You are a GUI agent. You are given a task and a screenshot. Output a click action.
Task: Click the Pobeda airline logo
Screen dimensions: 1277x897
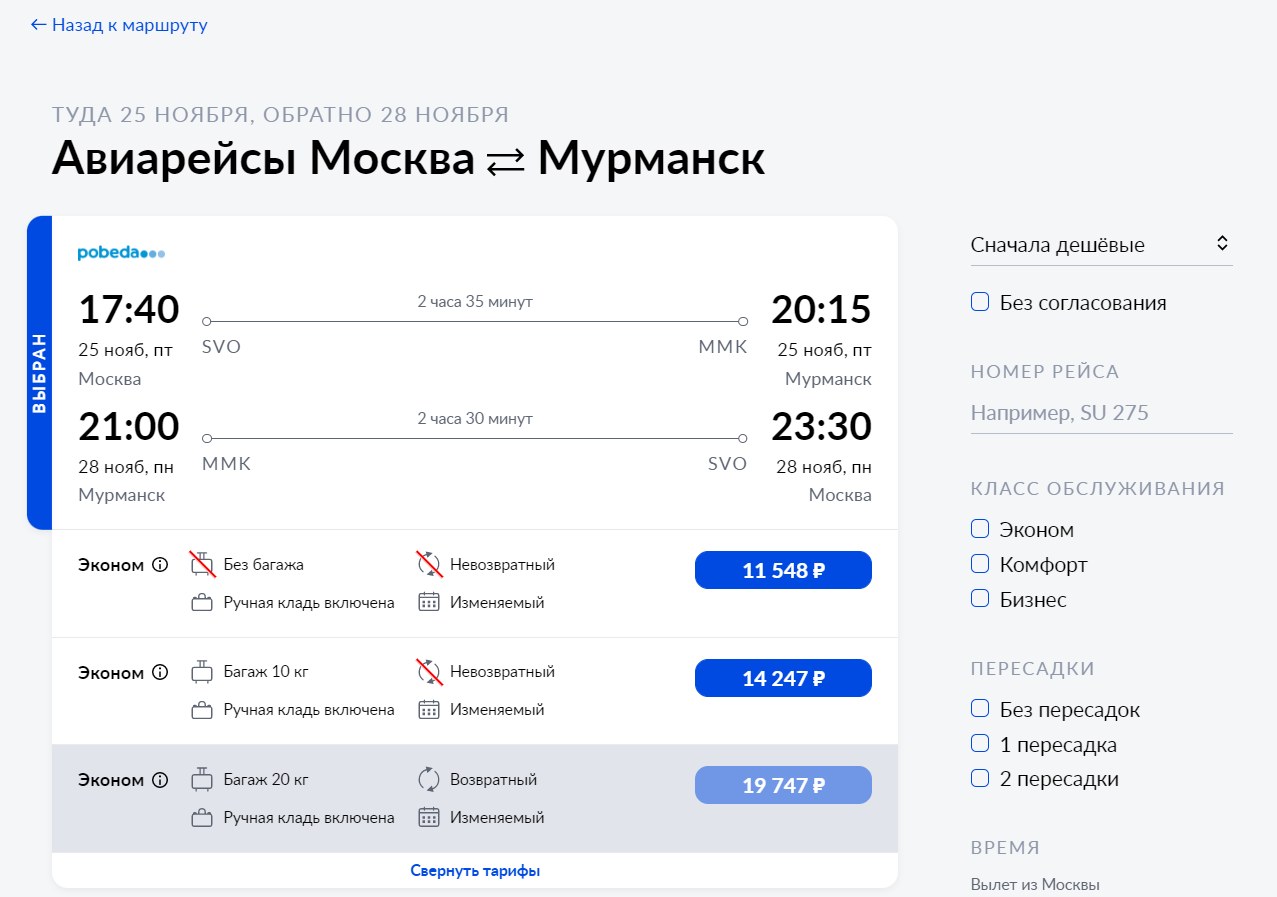[121, 254]
